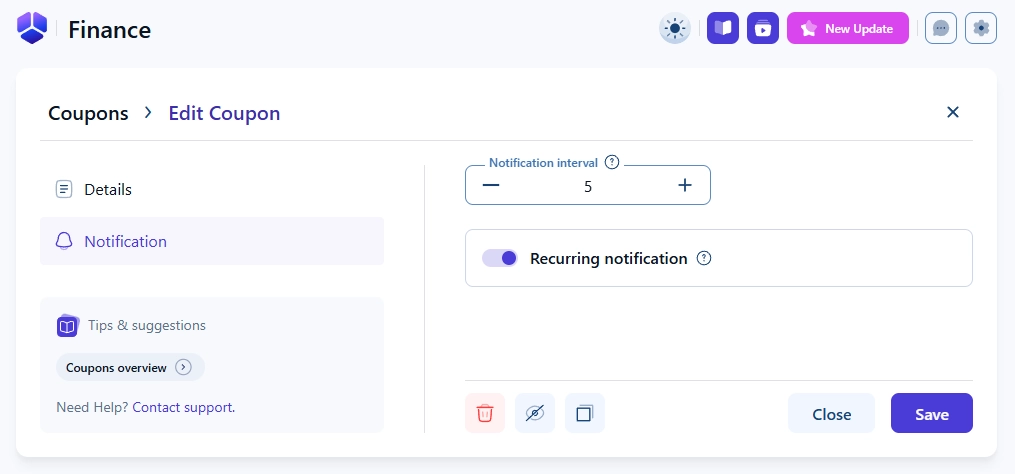
Task: Open the settings gear icon
Action: click(x=981, y=28)
